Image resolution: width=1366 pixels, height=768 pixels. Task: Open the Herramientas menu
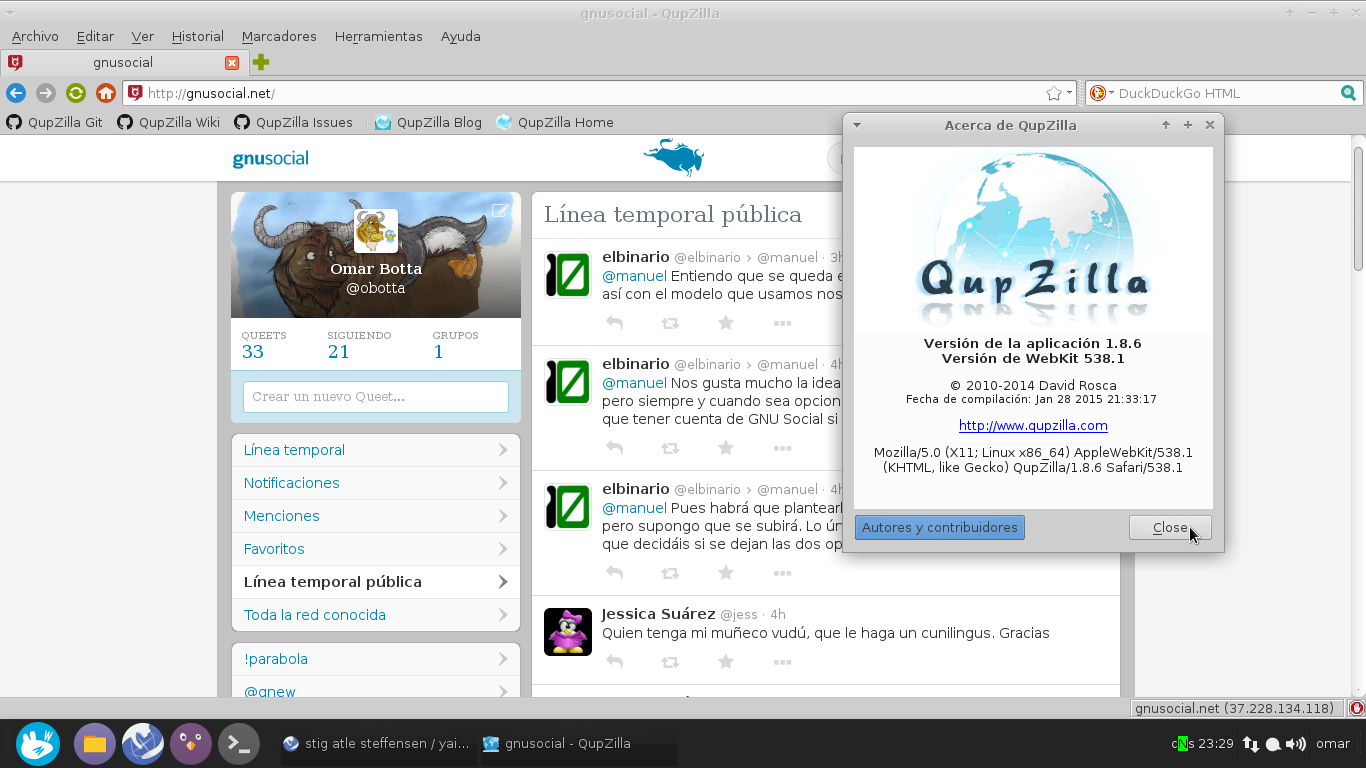[x=379, y=36]
